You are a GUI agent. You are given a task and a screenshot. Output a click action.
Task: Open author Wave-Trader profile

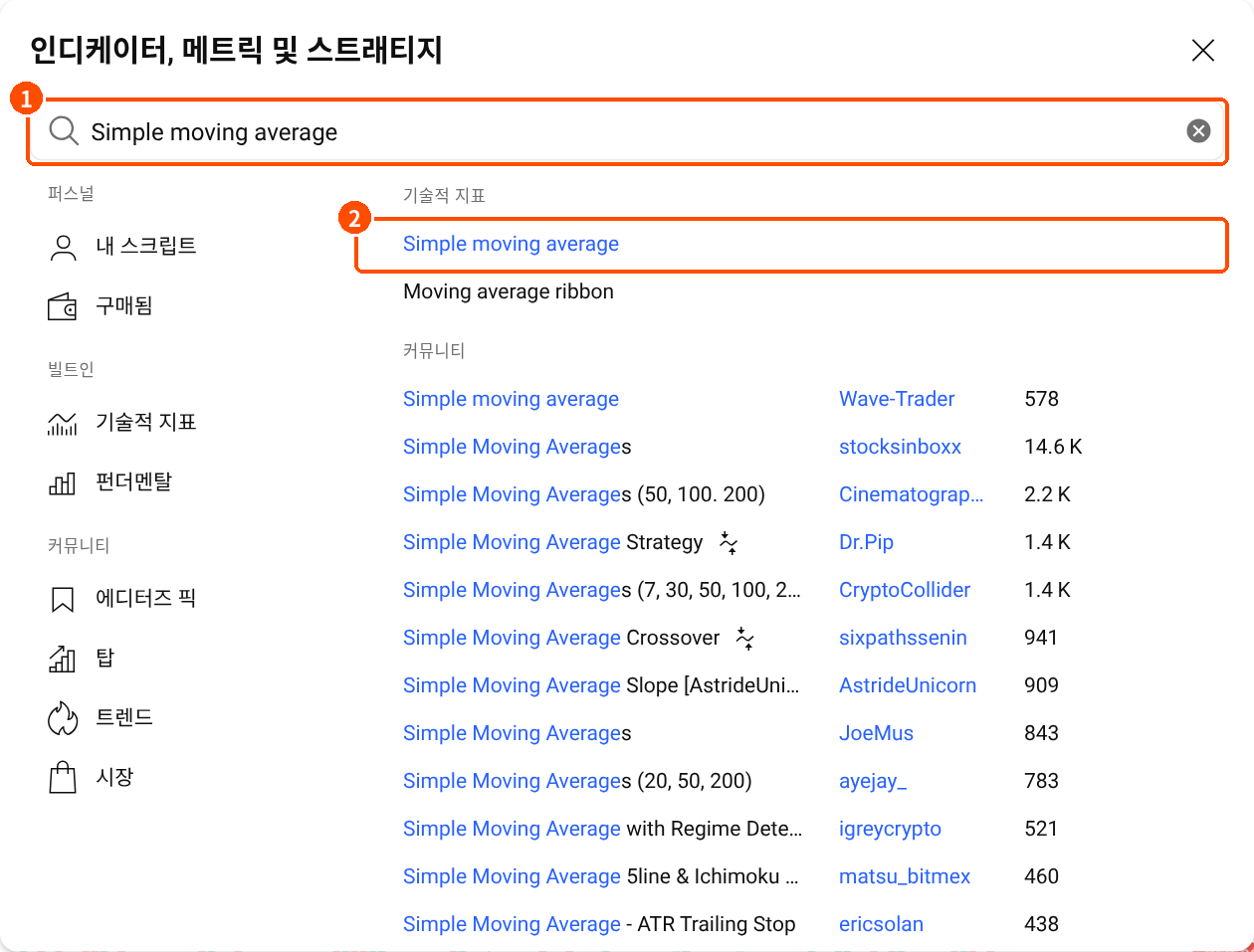[x=897, y=399]
